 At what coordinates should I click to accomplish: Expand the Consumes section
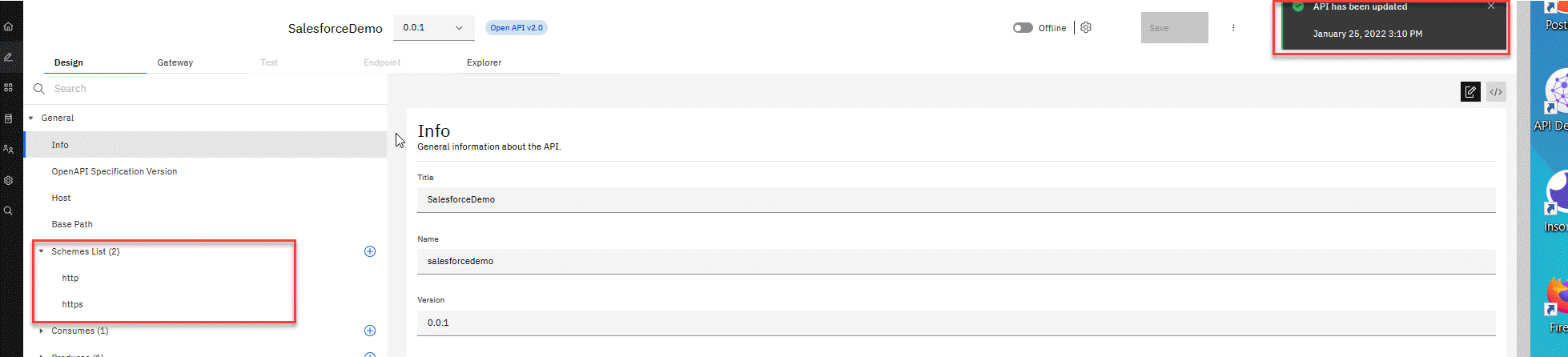(x=42, y=331)
